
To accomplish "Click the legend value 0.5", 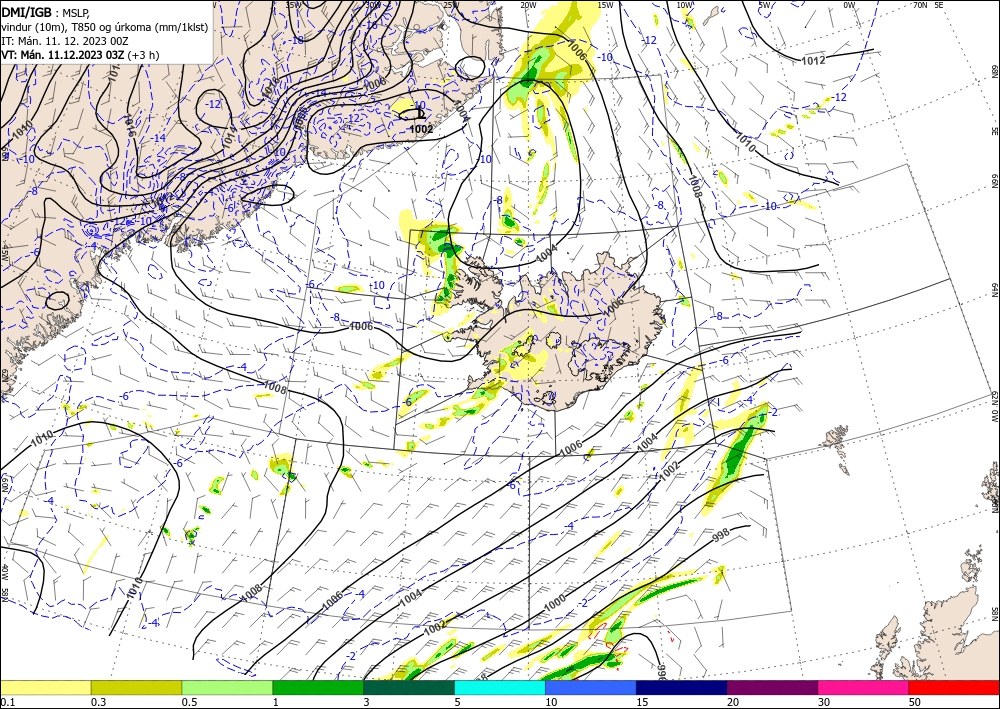I will pyautogui.click(x=189, y=702).
